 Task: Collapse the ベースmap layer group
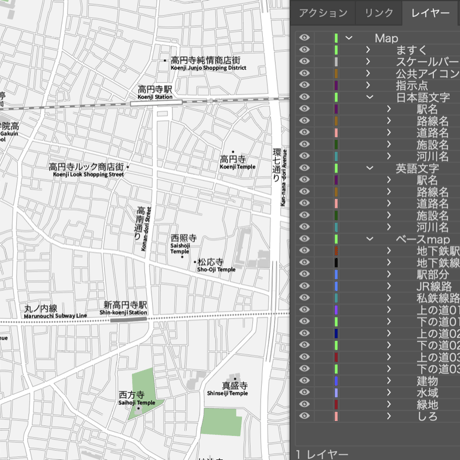click(370, 239)
